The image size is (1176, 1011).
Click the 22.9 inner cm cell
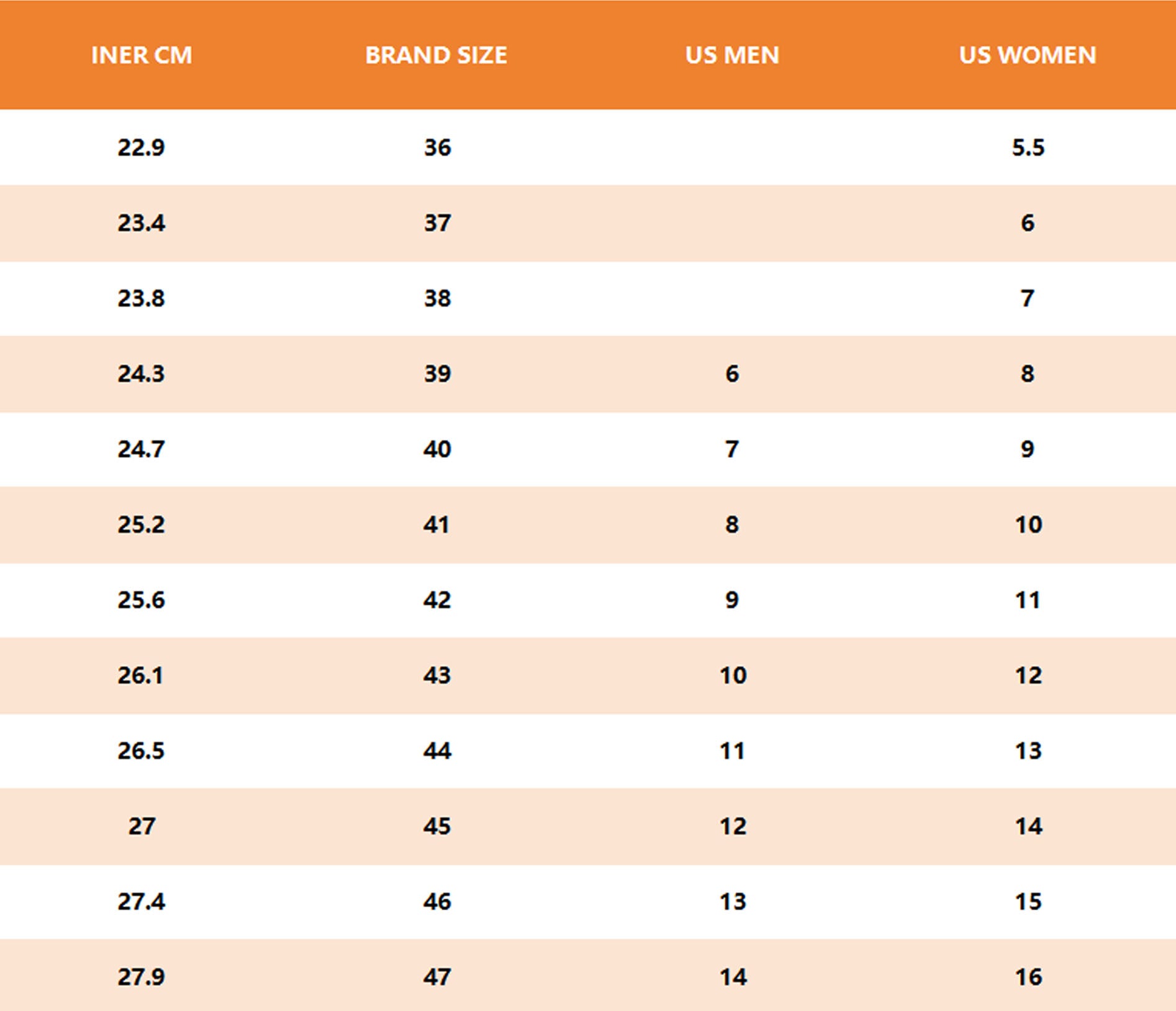(141, 148)
